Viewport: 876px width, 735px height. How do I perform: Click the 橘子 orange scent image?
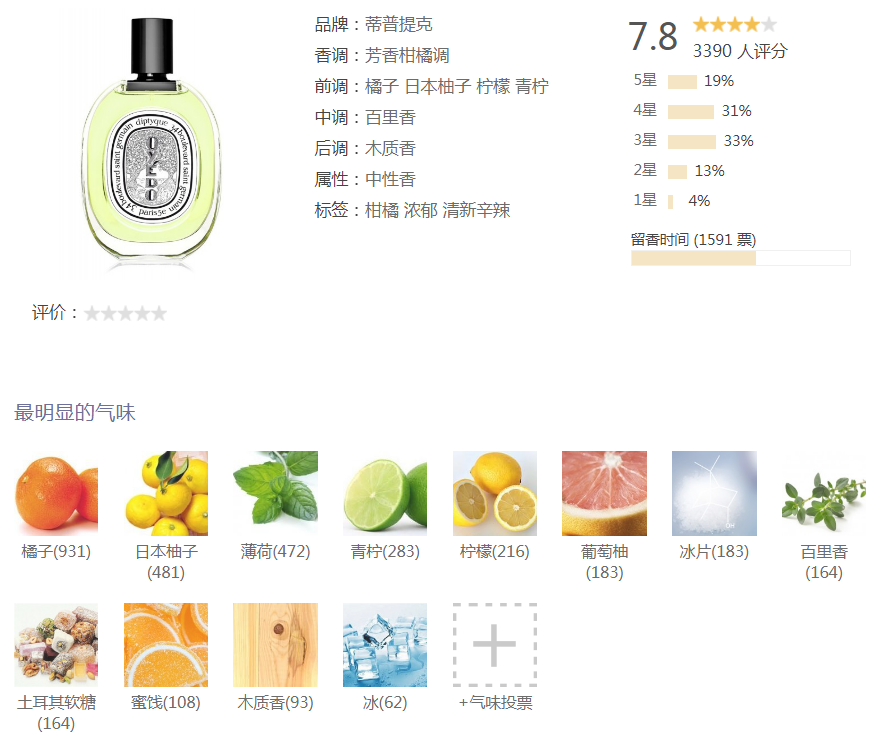tap(56, 493)
